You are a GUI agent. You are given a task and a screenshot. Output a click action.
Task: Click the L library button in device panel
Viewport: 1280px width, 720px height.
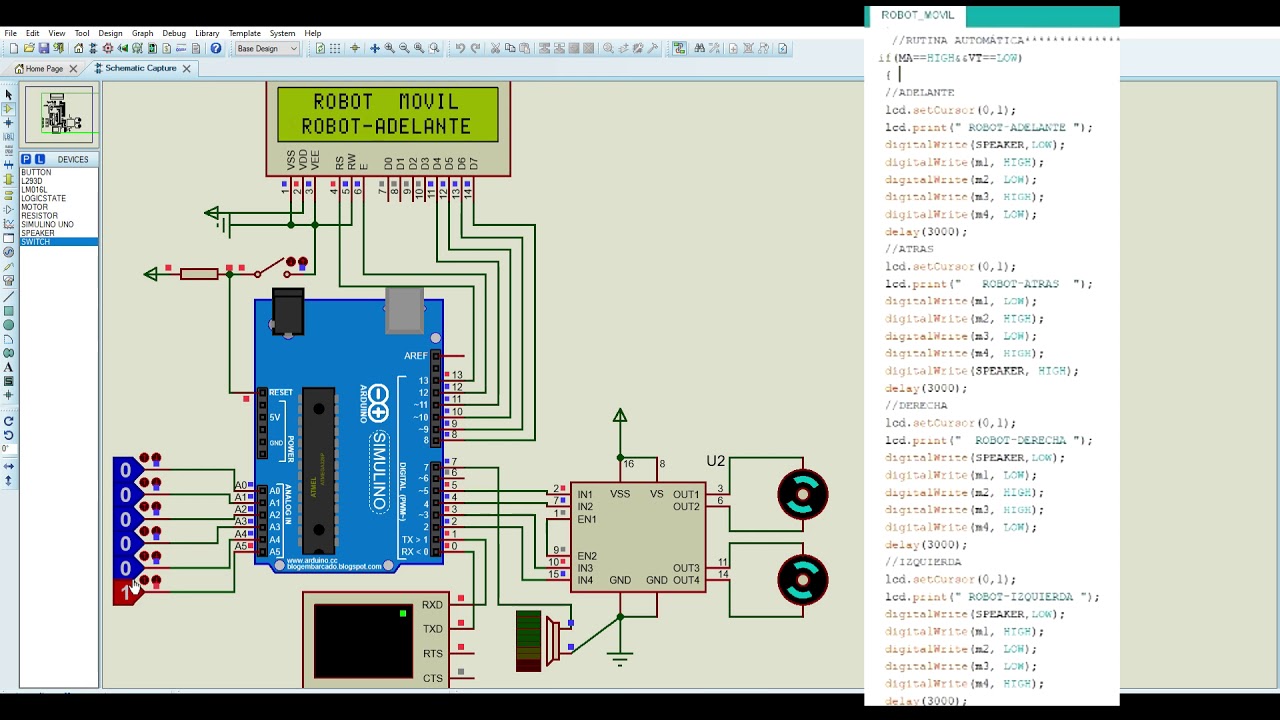[x=40, y=159]
